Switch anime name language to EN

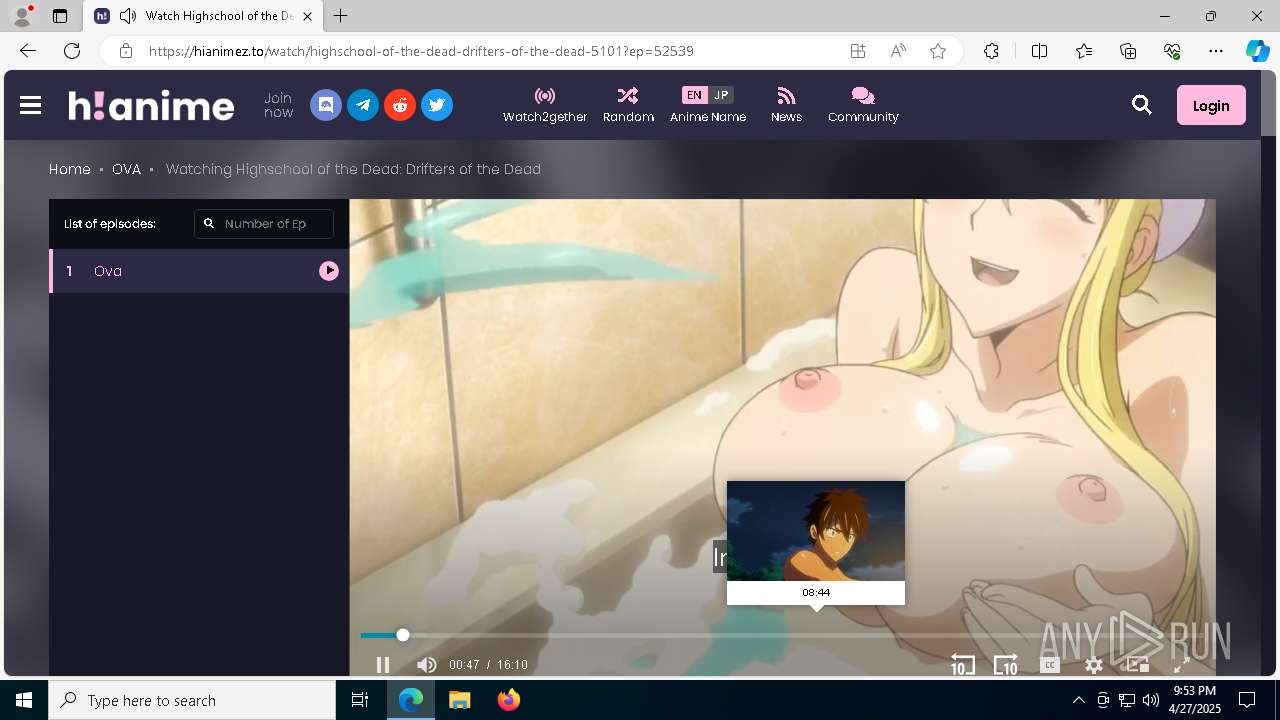[694, 95]
